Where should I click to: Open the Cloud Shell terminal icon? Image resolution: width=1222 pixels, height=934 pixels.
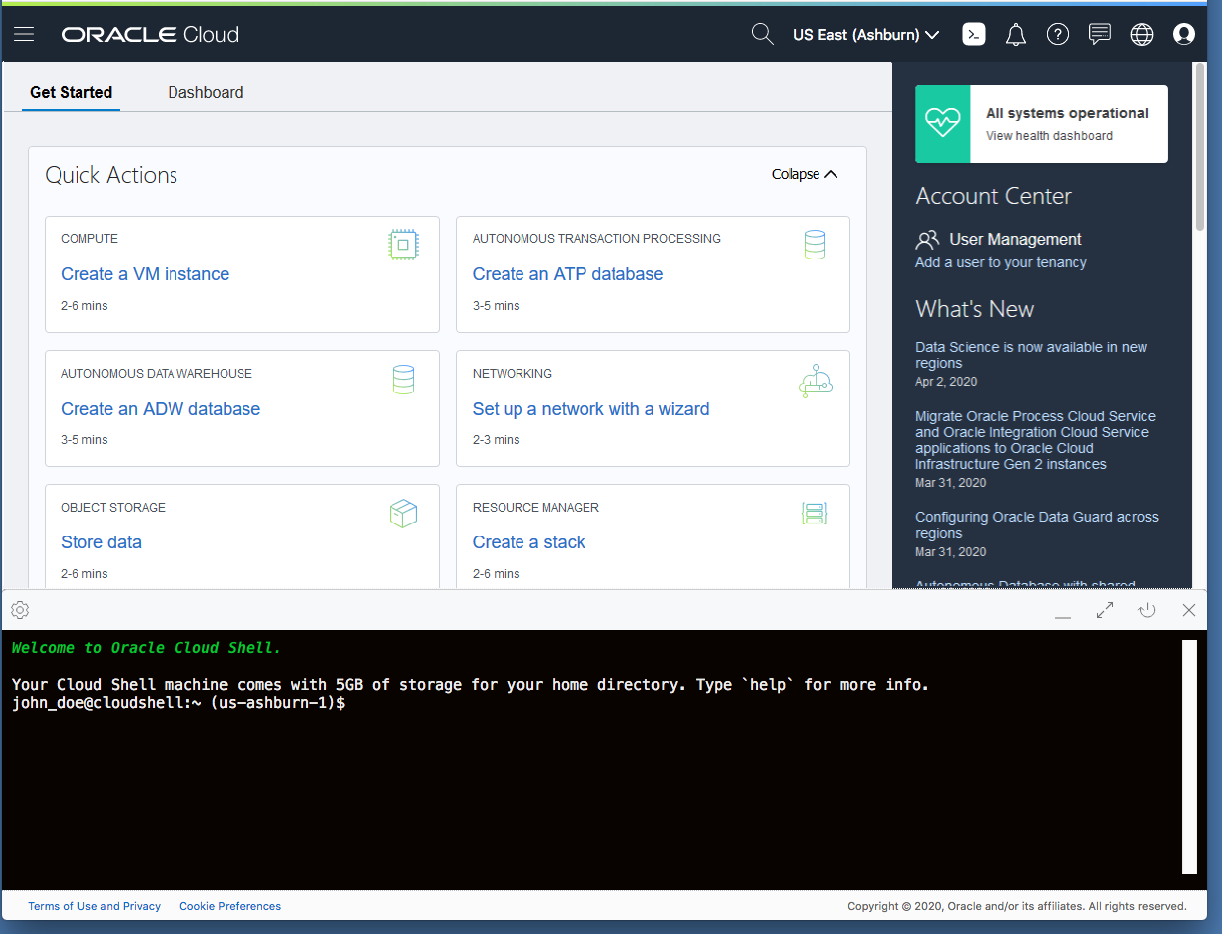(973, 34)
